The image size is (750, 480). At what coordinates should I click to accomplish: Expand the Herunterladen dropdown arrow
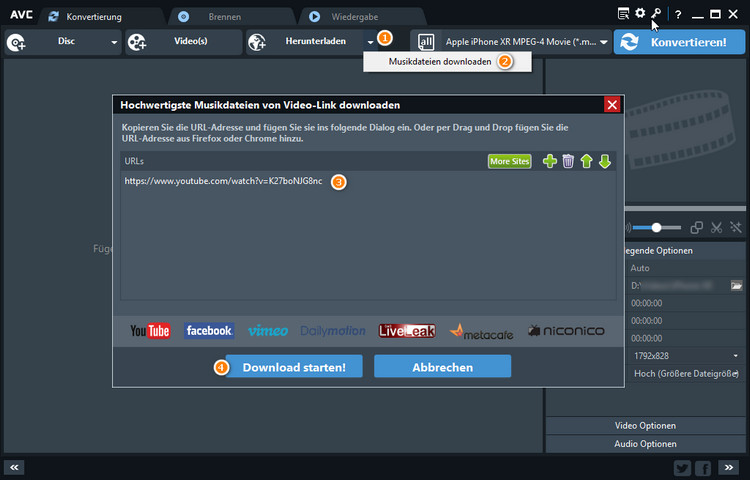click(x=370, y=42)
